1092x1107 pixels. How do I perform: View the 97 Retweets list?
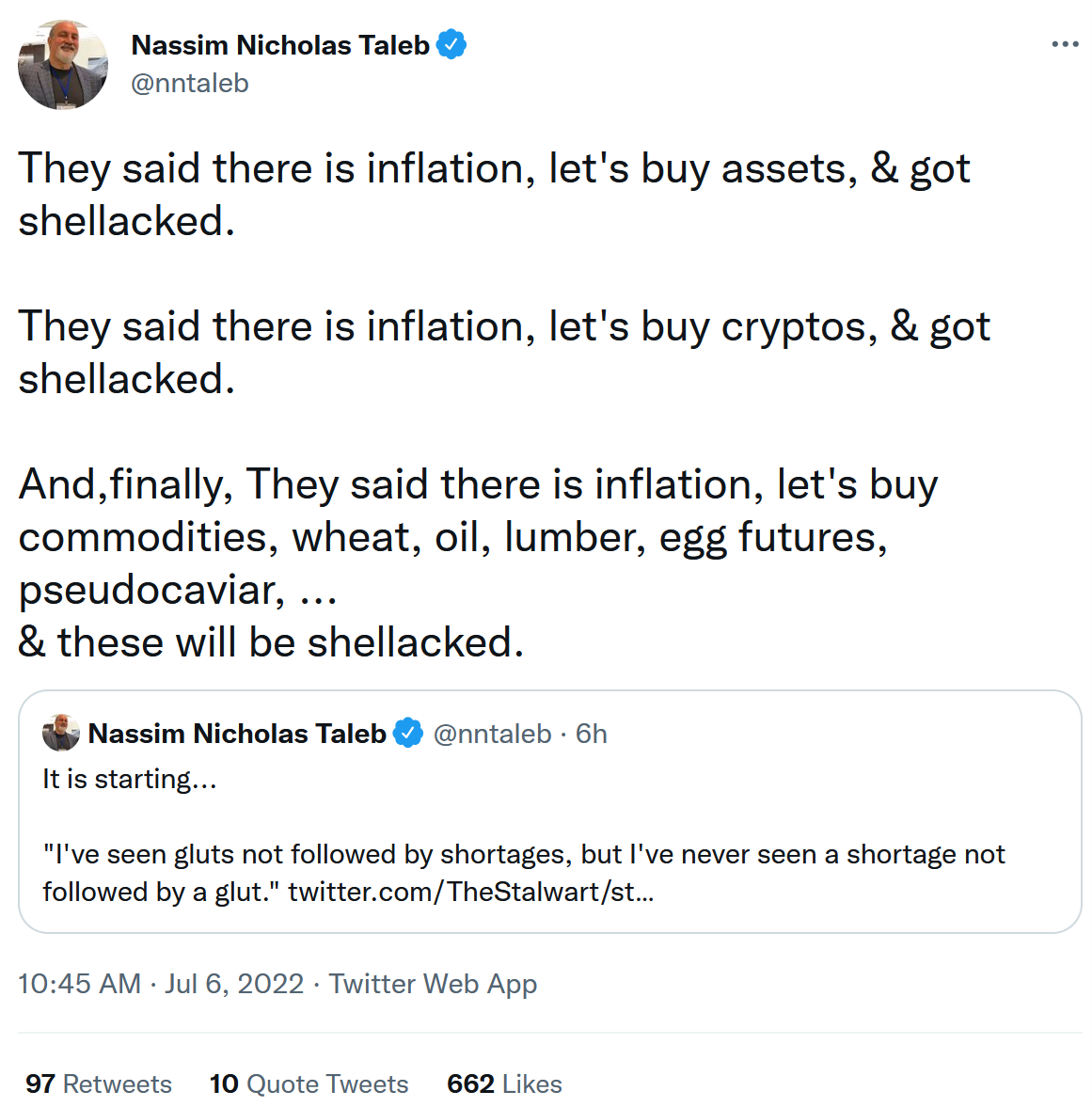click(99, 1083)
